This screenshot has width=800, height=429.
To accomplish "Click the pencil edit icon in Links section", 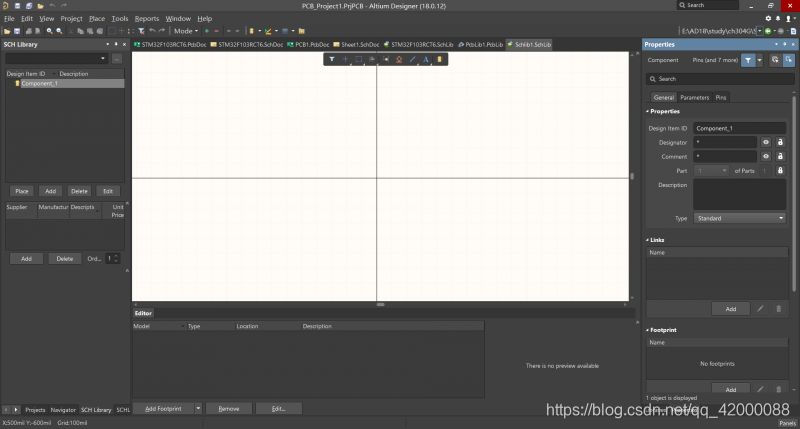I will (760, 309).
